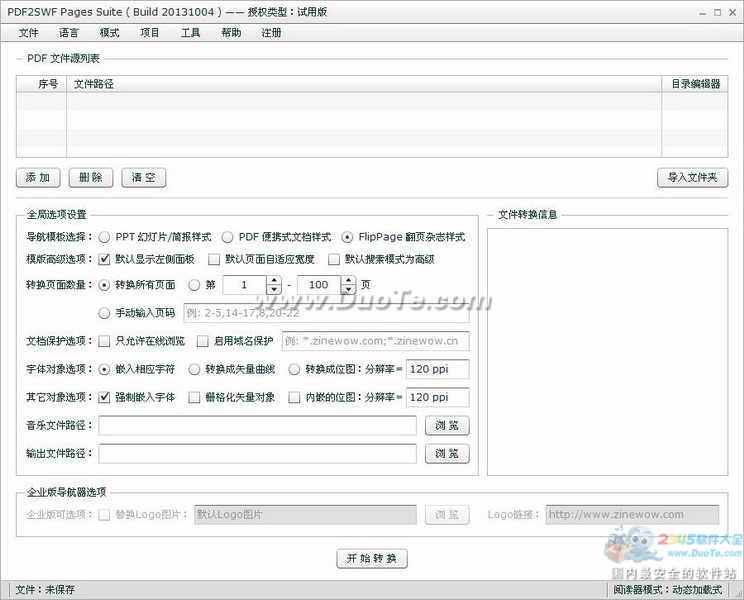Browse for 输出文件路径

coord(447,454)
